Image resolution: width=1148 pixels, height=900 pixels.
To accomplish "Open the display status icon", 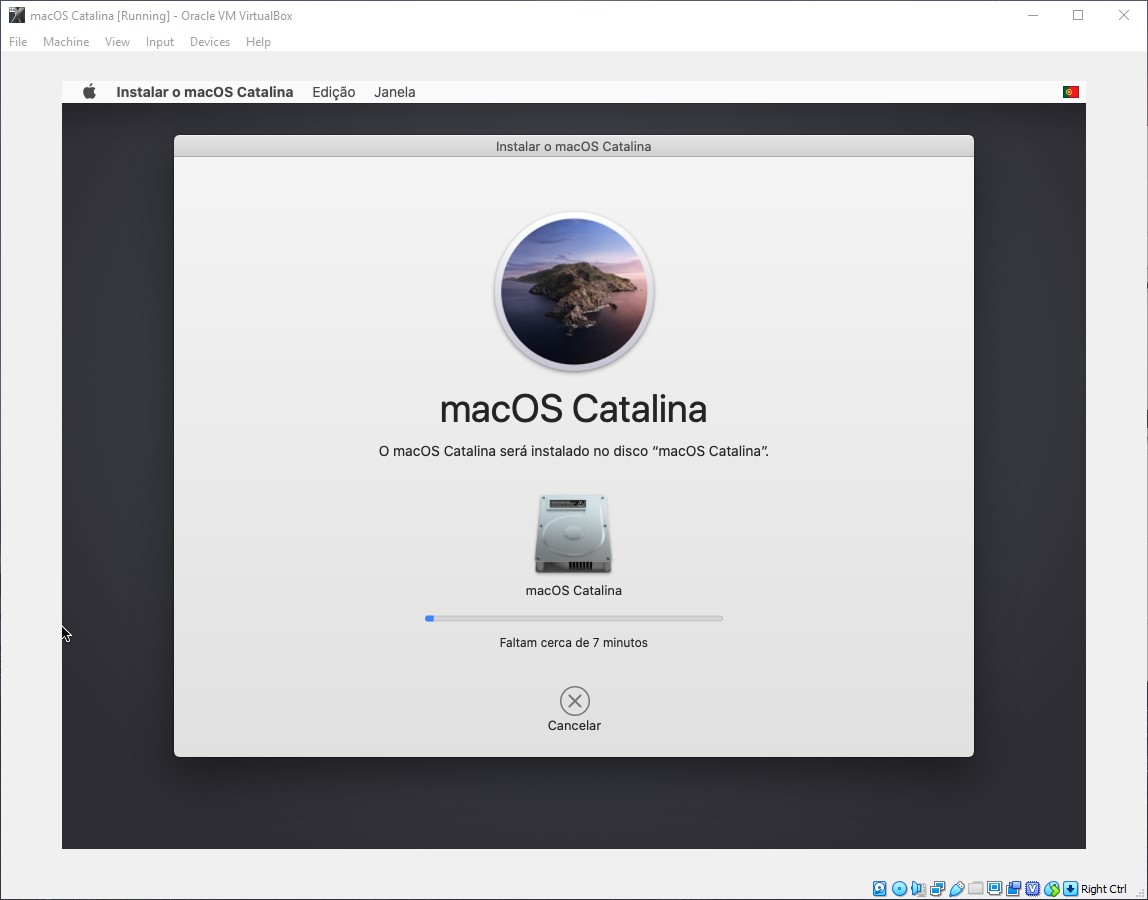I will [994, 888].
